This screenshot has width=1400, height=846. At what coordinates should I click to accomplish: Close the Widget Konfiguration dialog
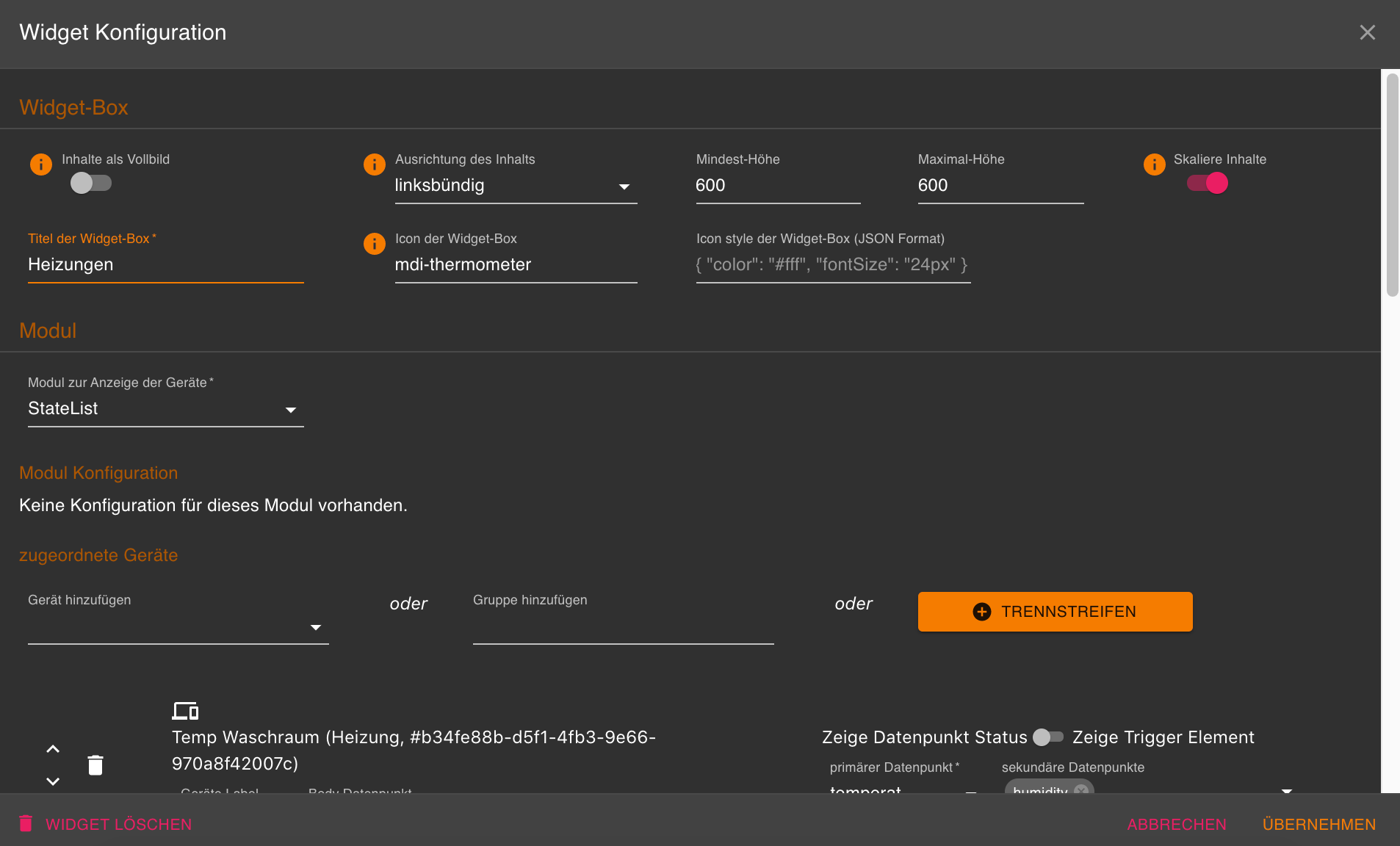click(1367, 32)
